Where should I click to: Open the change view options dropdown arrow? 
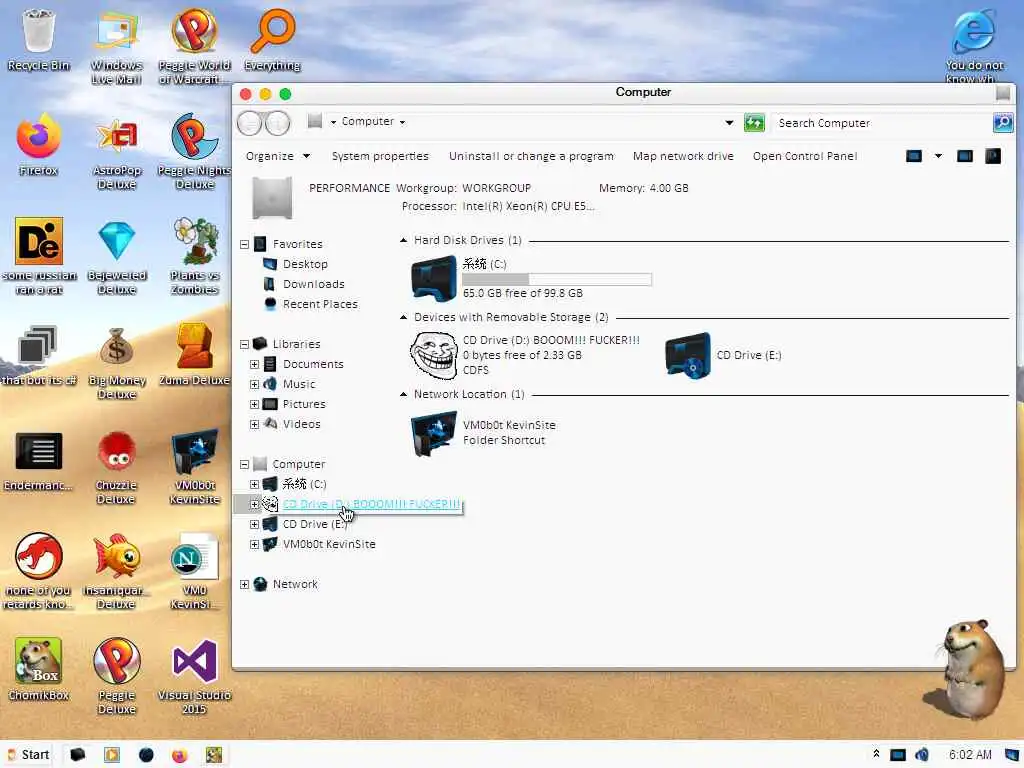tap(938, 156)
